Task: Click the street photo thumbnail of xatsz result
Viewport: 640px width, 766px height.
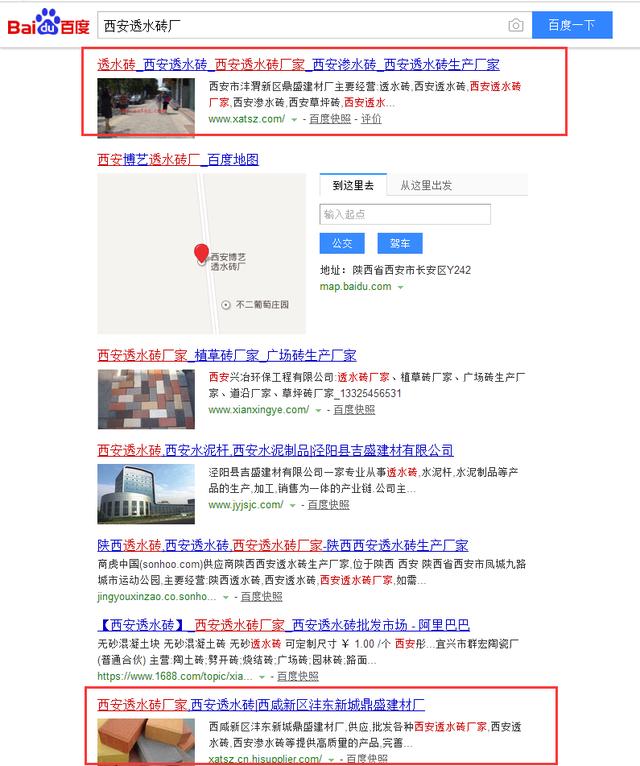Action: [x=146, y=108]
